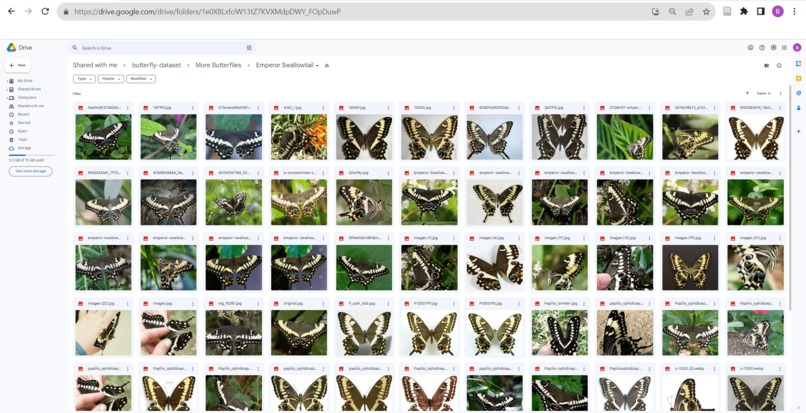Click the browser zoom magnifier icon

pyautogui.click(x=672, y=11)
